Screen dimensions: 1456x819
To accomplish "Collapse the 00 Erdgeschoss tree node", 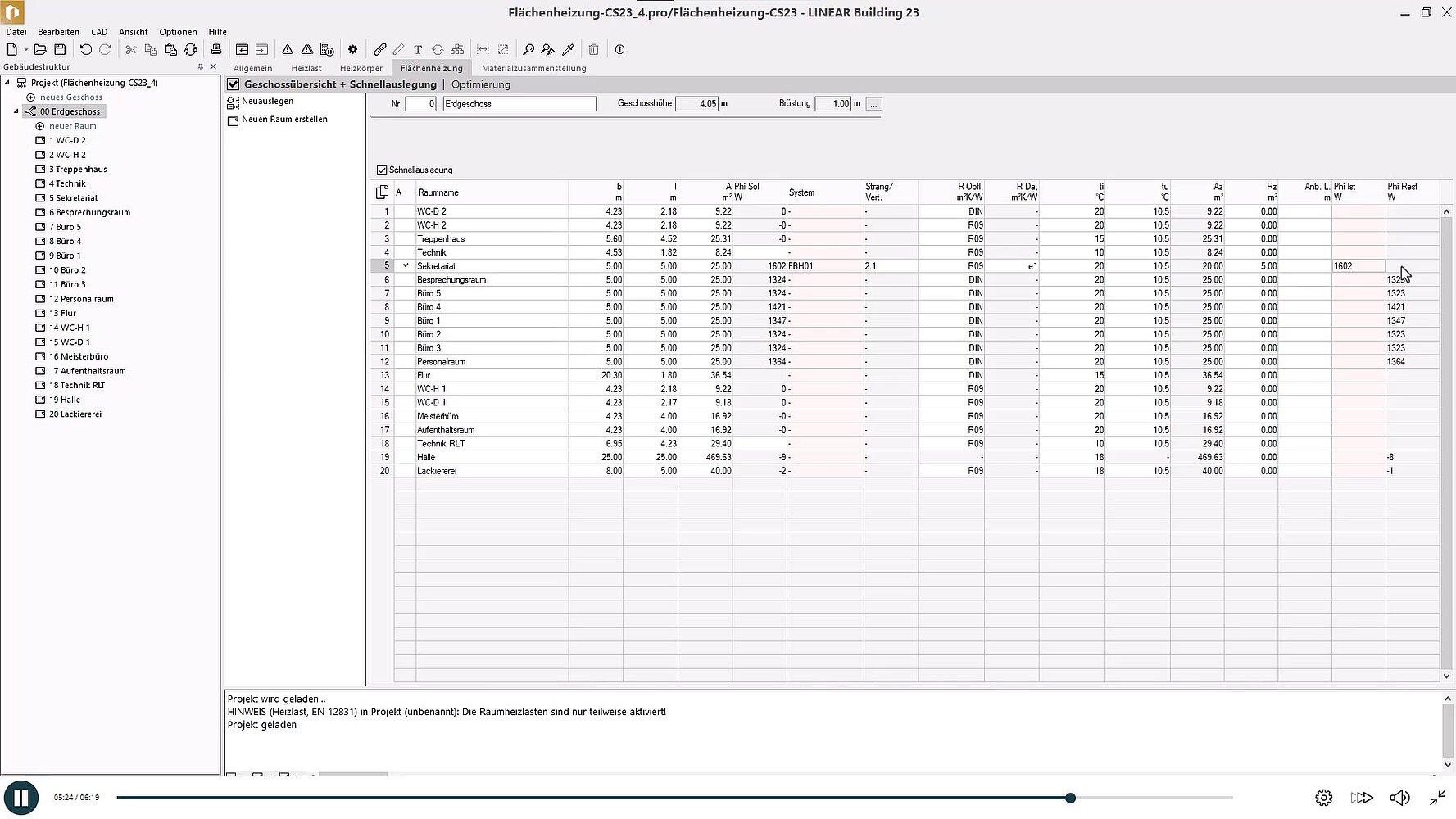I will coord(16,111).
